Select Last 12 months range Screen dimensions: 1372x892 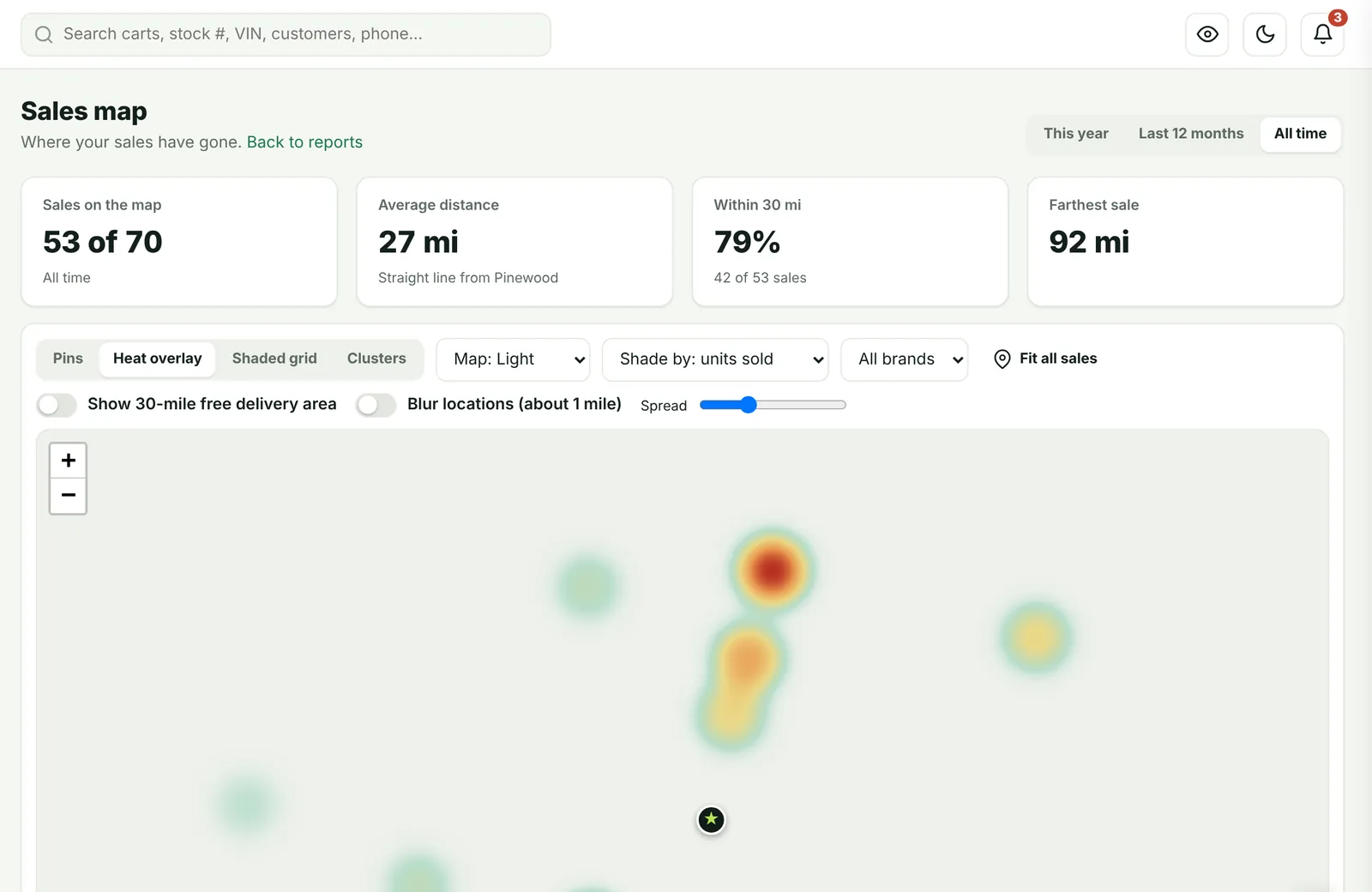(1191, 134)
